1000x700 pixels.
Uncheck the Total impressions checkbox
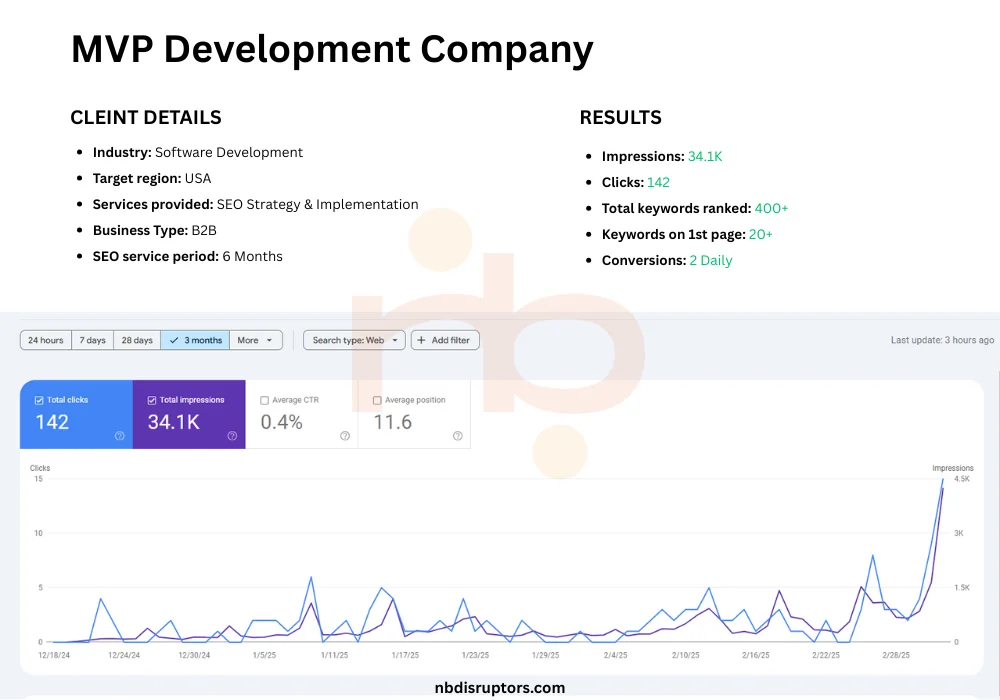tap(152, 400)
